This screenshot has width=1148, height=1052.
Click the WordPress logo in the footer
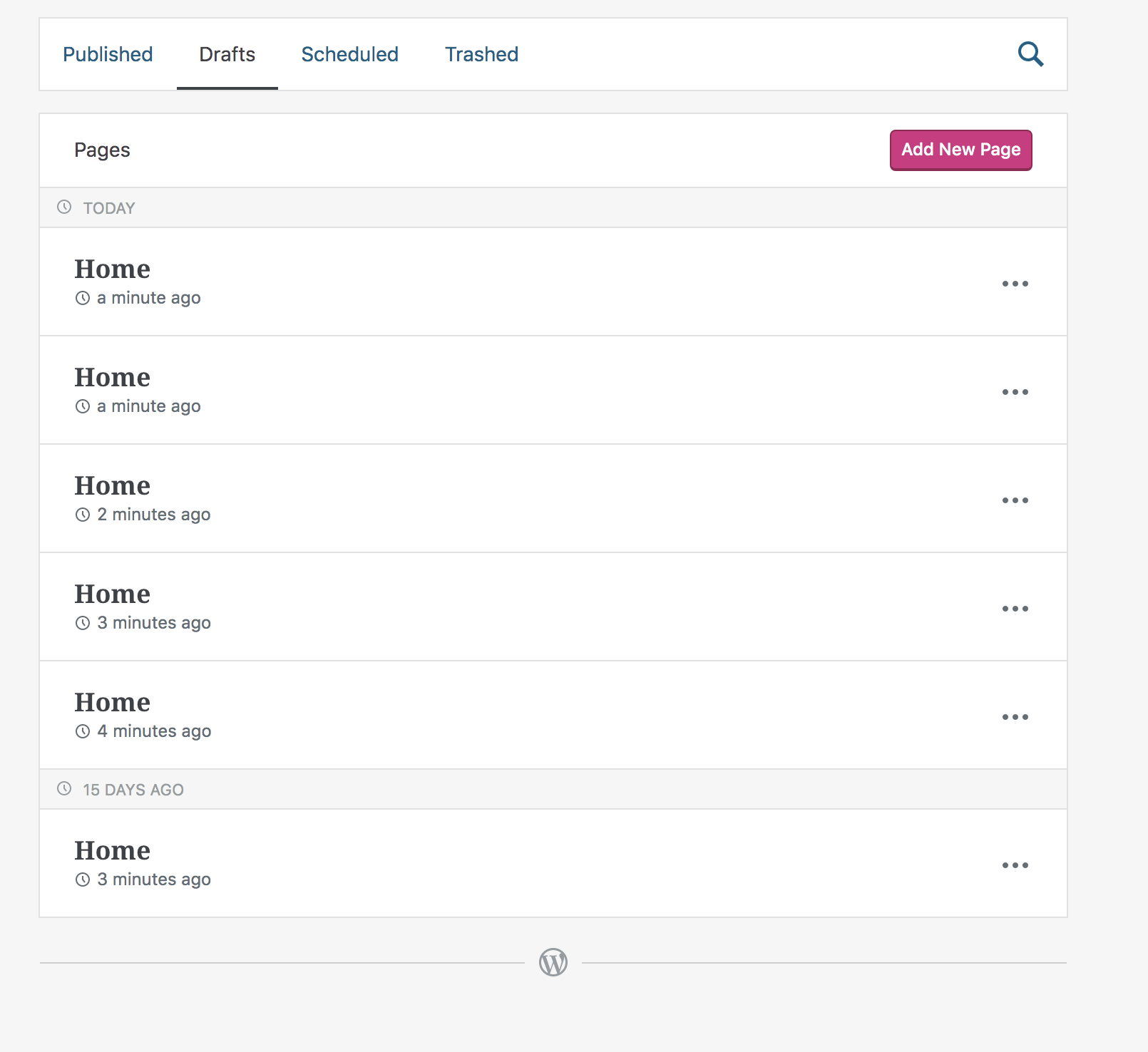(x=553, y=962)
